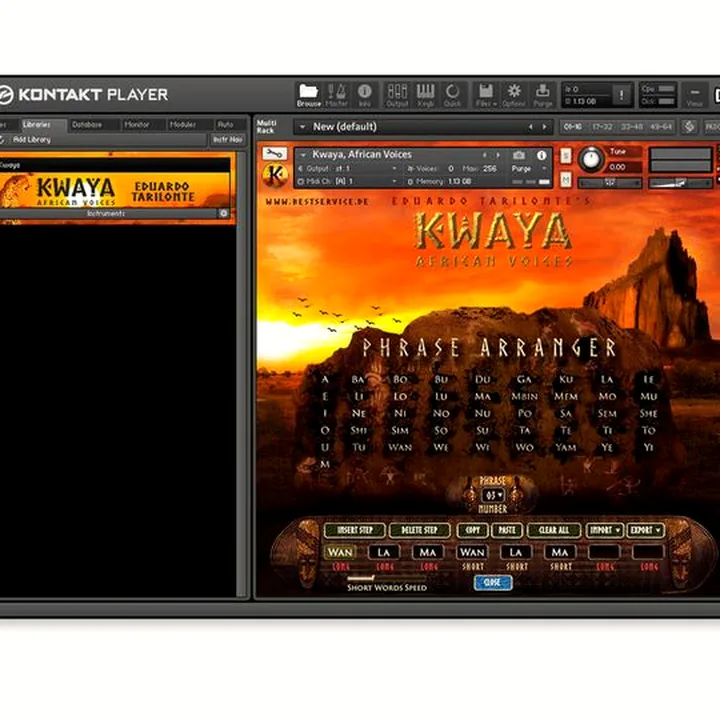Click the Kwaya African Voices library banner
The image size is (720, 720).
point(115,190)
